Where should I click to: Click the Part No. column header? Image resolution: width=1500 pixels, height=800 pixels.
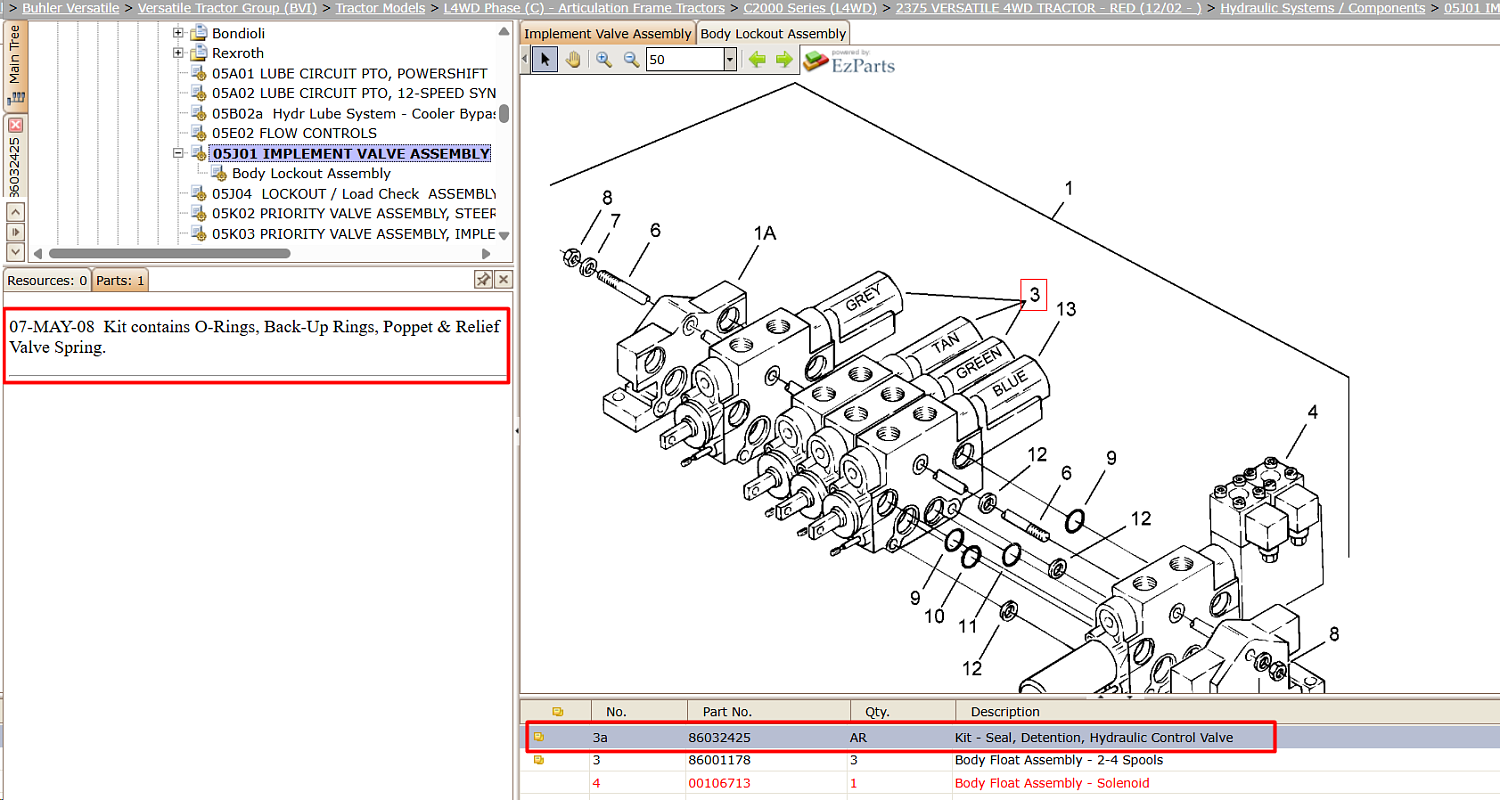point(768,712)
